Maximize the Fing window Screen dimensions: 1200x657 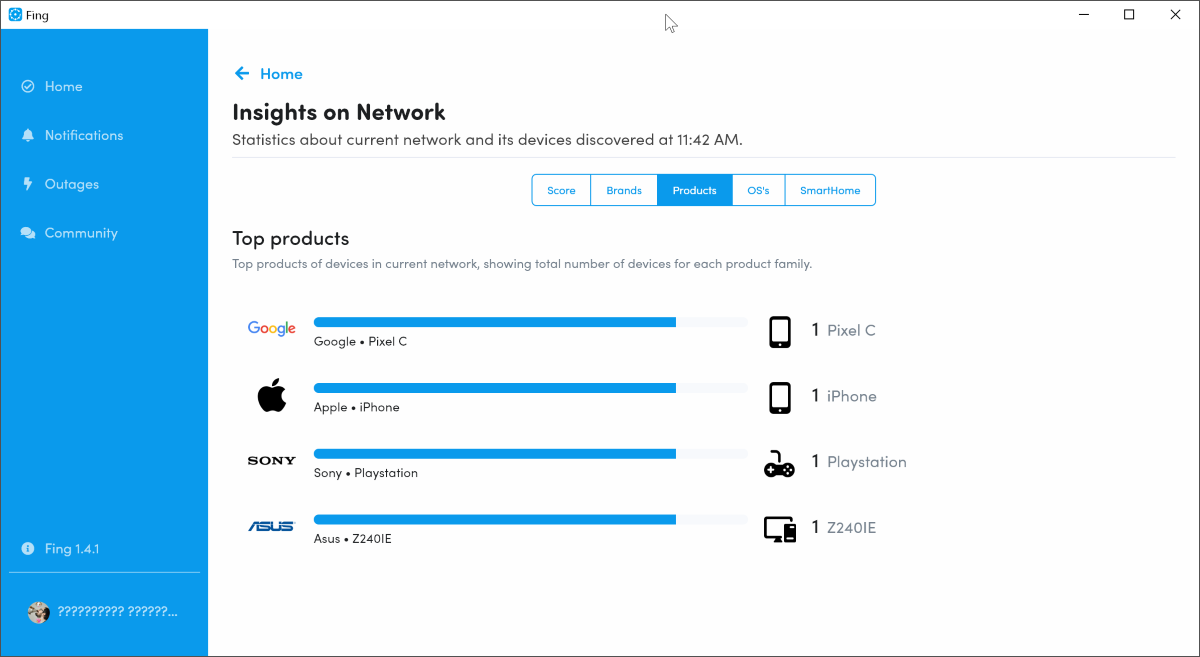(1129, 15)
